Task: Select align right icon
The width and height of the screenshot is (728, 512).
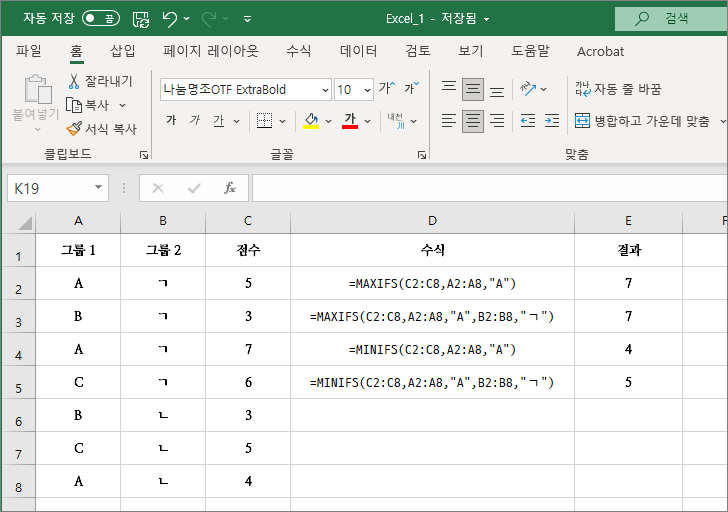Action: tap(497, 121)
